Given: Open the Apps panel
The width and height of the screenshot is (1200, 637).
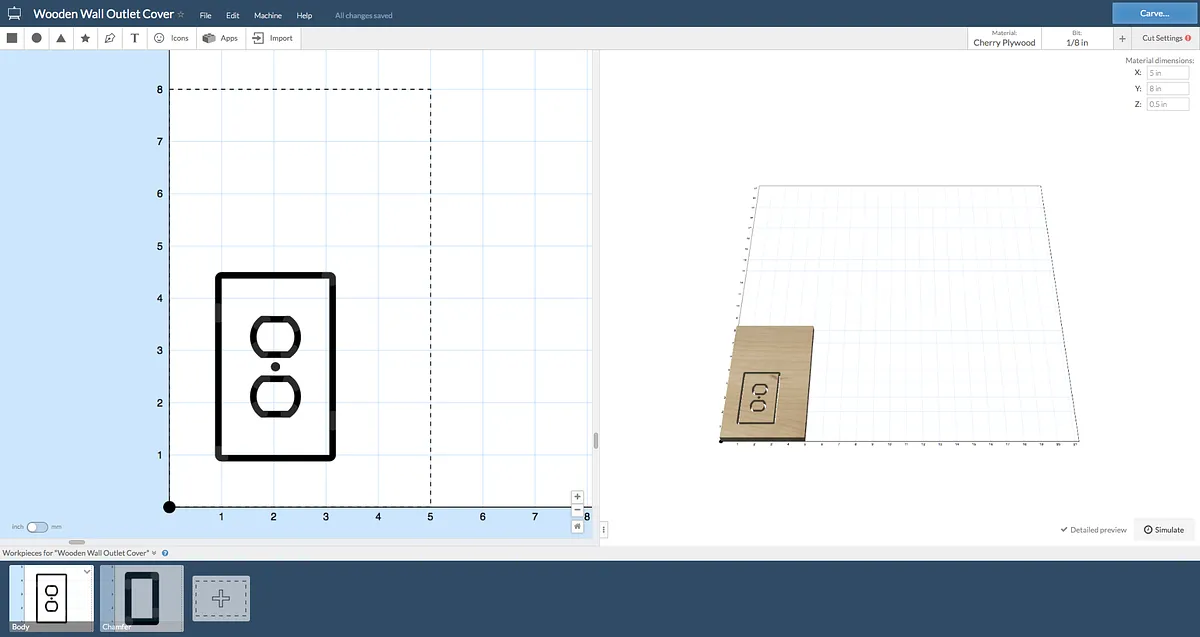Looking at the screenshot, I should (220, 38).
